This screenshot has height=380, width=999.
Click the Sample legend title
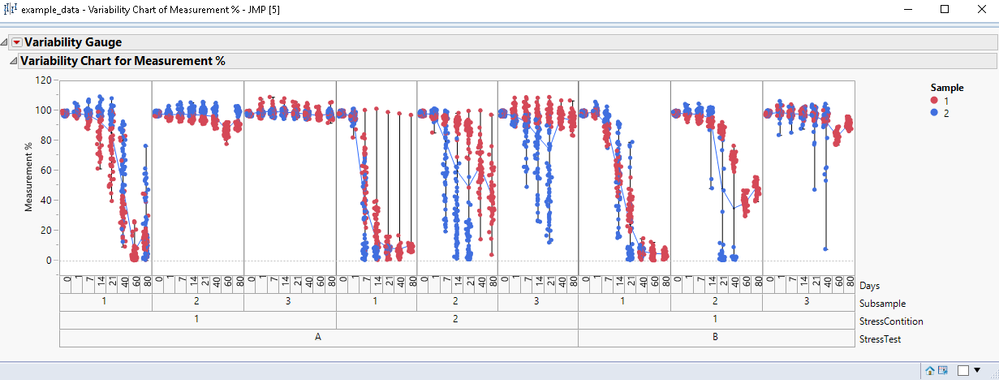(x=947, y=87)
